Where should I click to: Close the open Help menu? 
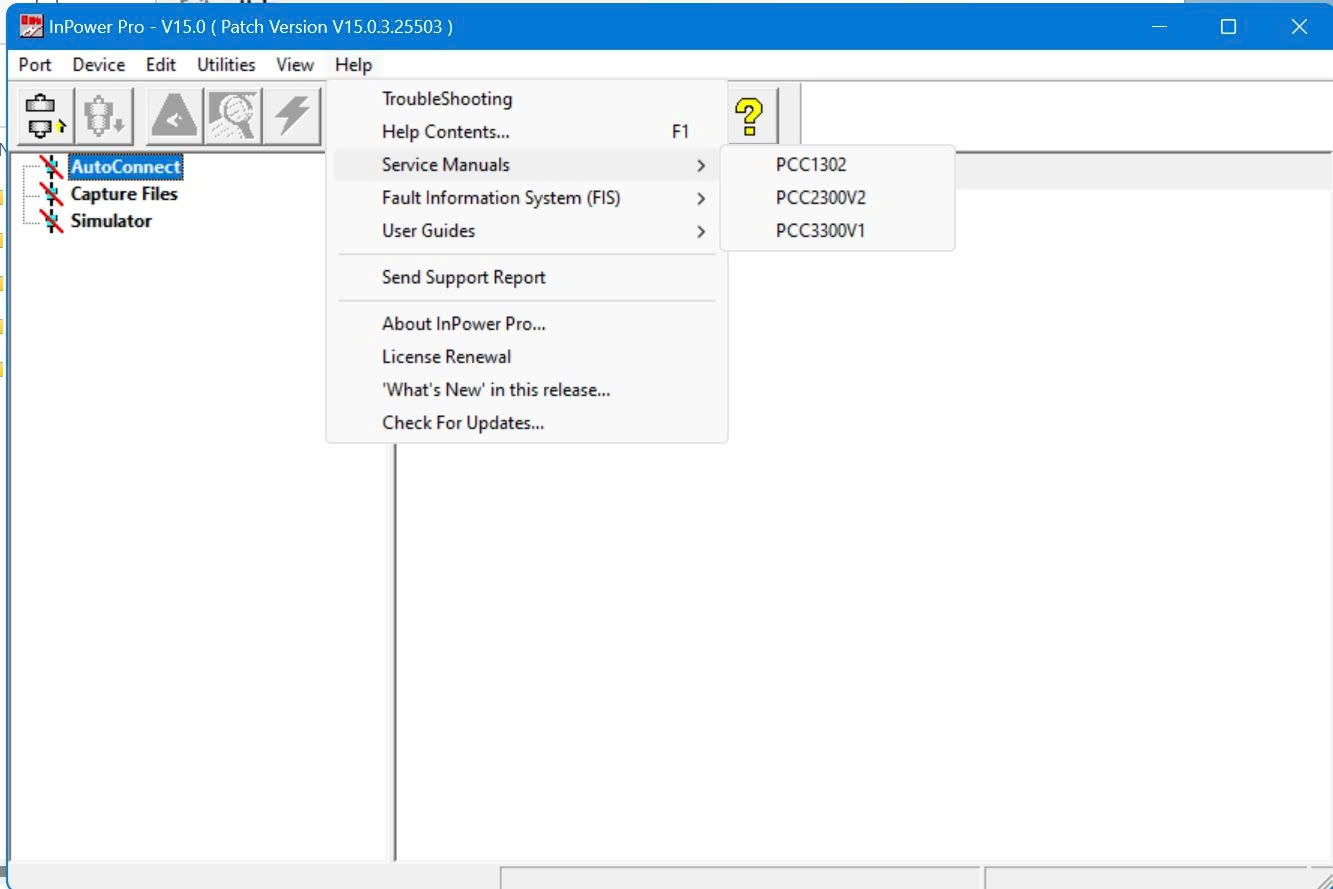click(x=354, y=65)
